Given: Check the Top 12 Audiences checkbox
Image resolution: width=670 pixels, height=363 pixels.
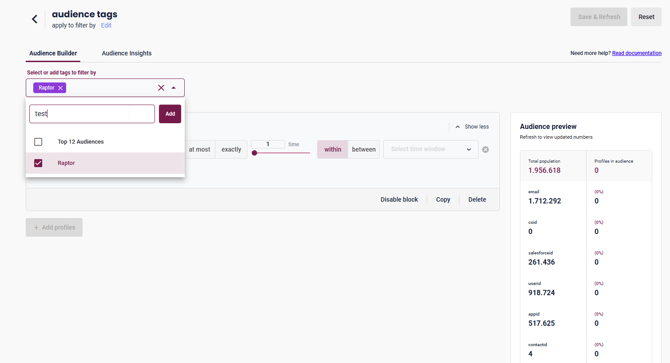Looking at the screenshot, I should click(38, 142).
